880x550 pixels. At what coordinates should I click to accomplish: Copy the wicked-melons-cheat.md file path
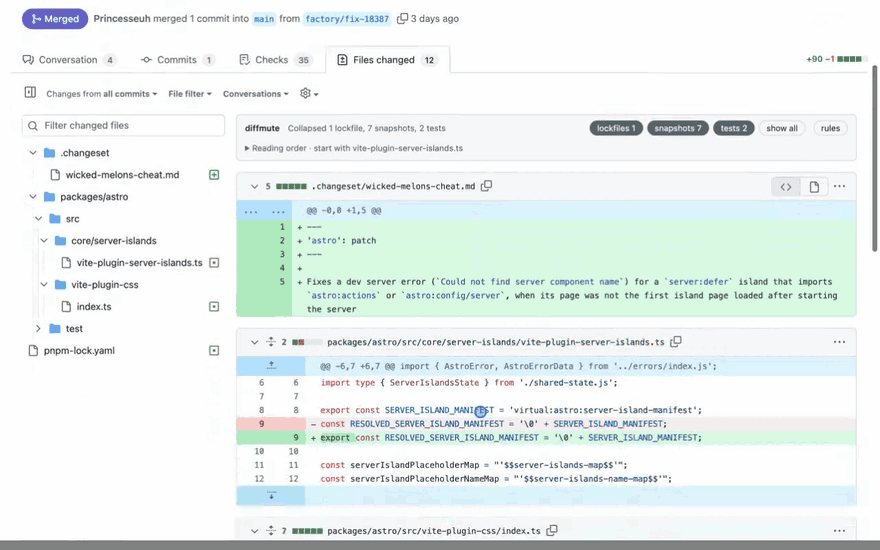[x=487, y=186]
